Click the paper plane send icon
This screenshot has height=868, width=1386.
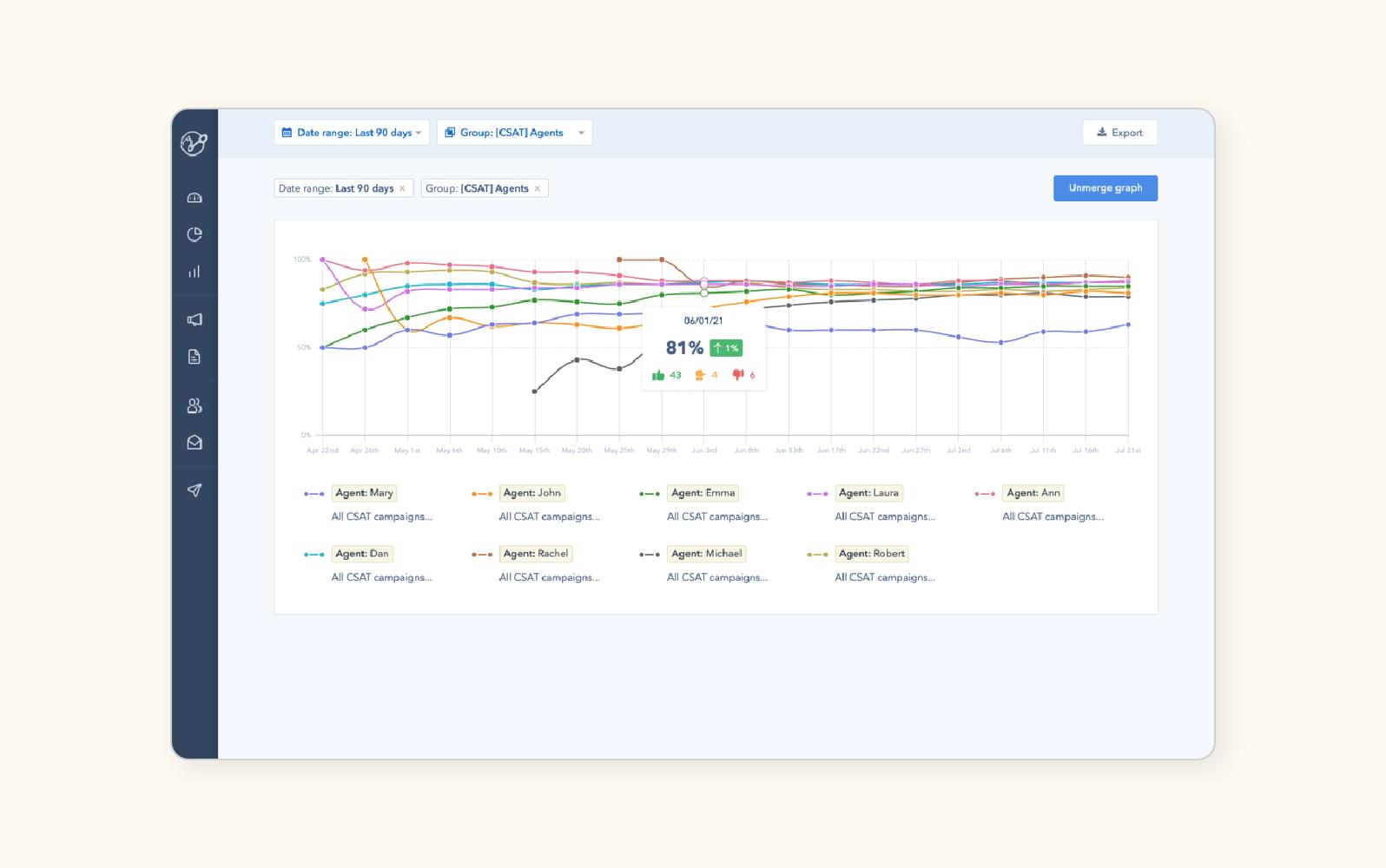(195, 490)
